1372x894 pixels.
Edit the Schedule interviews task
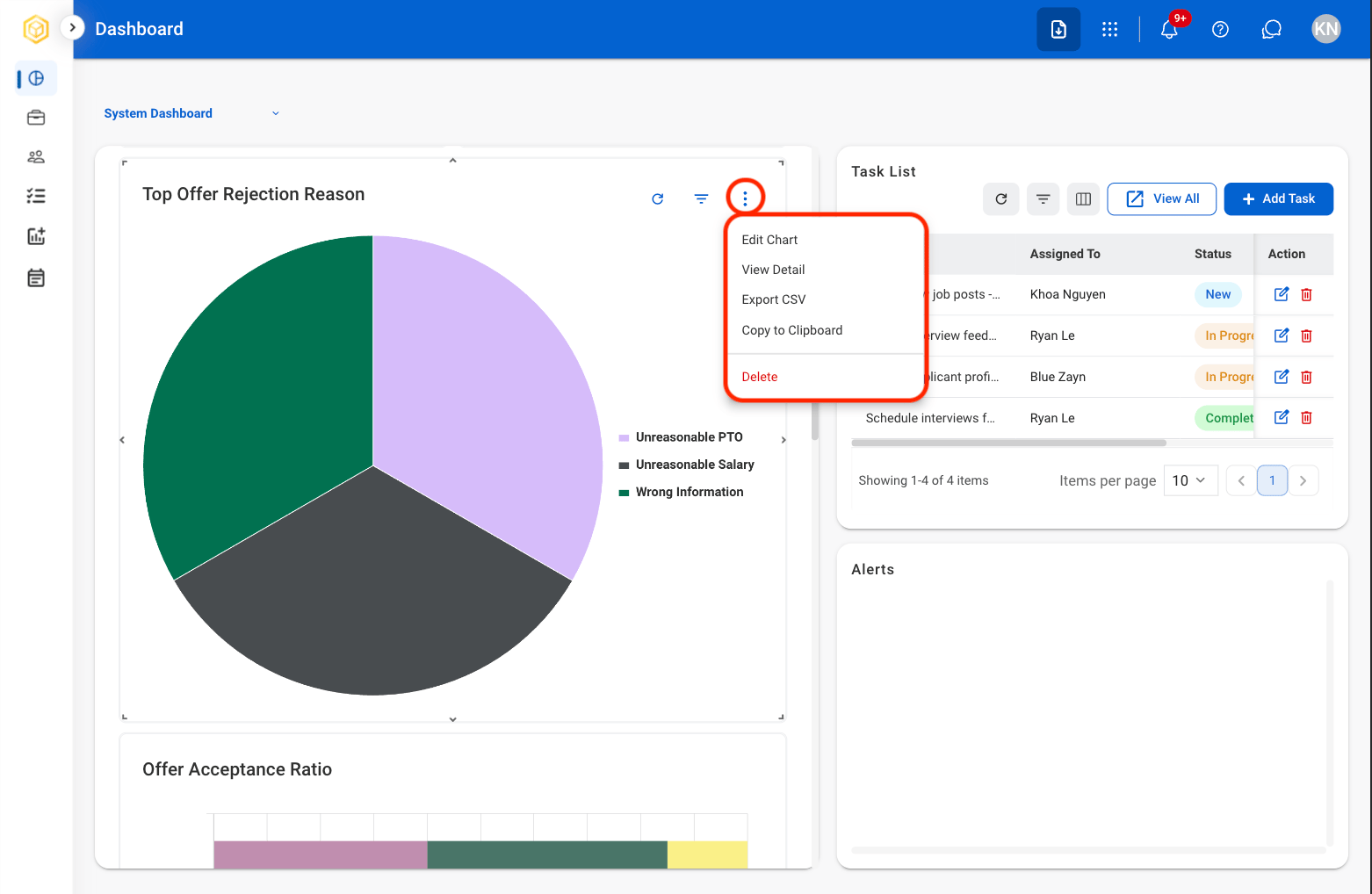1282,418
